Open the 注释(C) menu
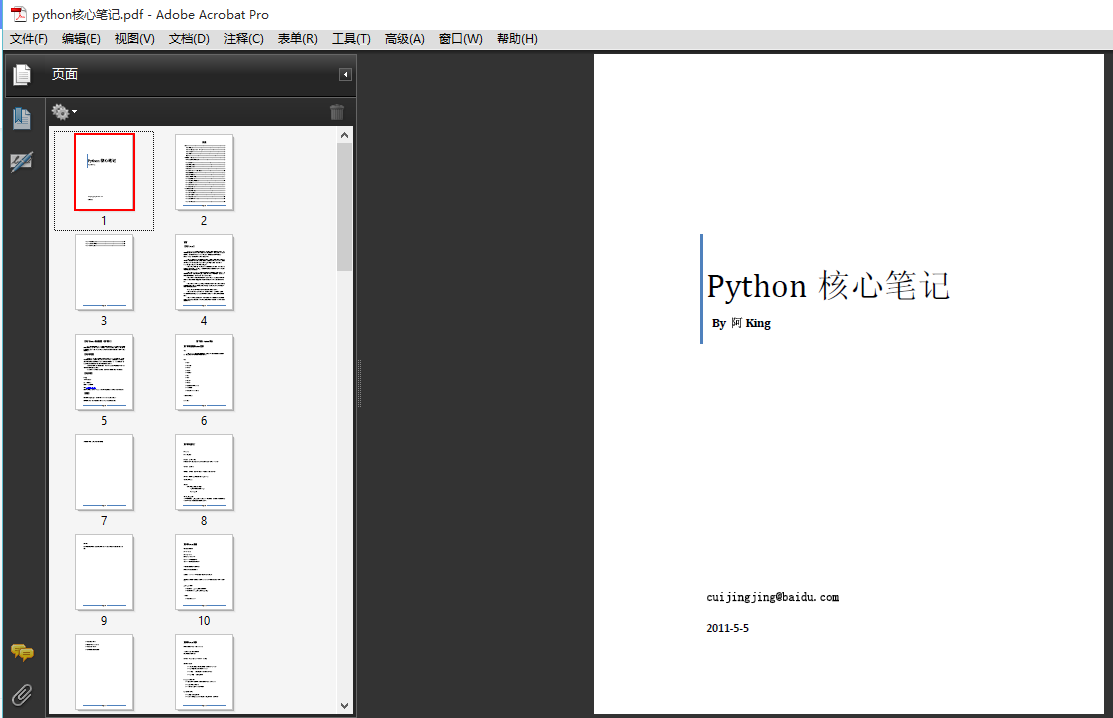 [243, 39]
